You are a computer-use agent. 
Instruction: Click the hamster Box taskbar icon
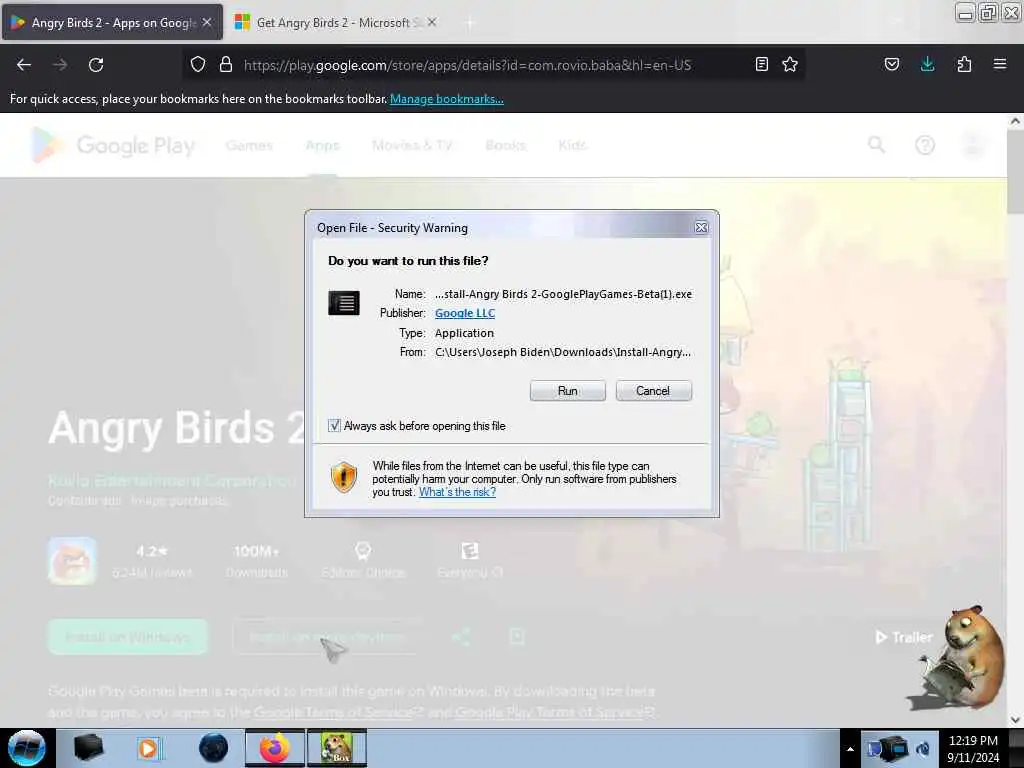click(337, 748)
